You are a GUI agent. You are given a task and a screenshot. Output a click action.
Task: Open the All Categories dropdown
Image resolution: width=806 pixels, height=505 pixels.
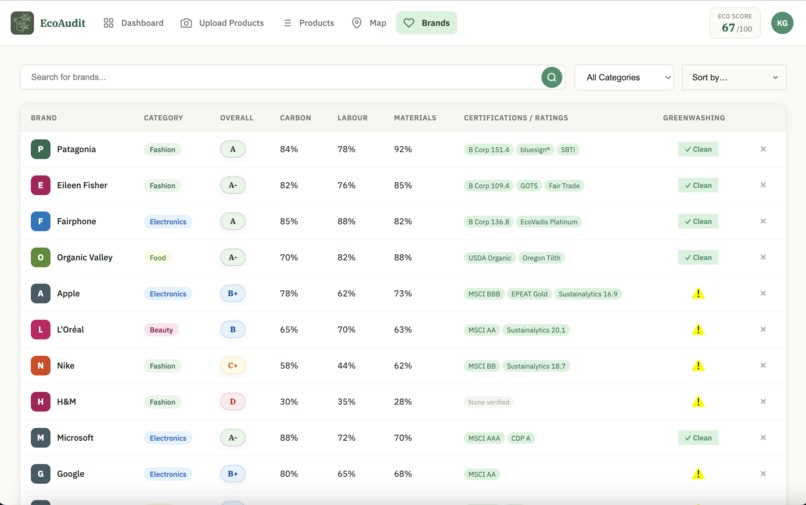pyautogui.click(x=624, y=77)
